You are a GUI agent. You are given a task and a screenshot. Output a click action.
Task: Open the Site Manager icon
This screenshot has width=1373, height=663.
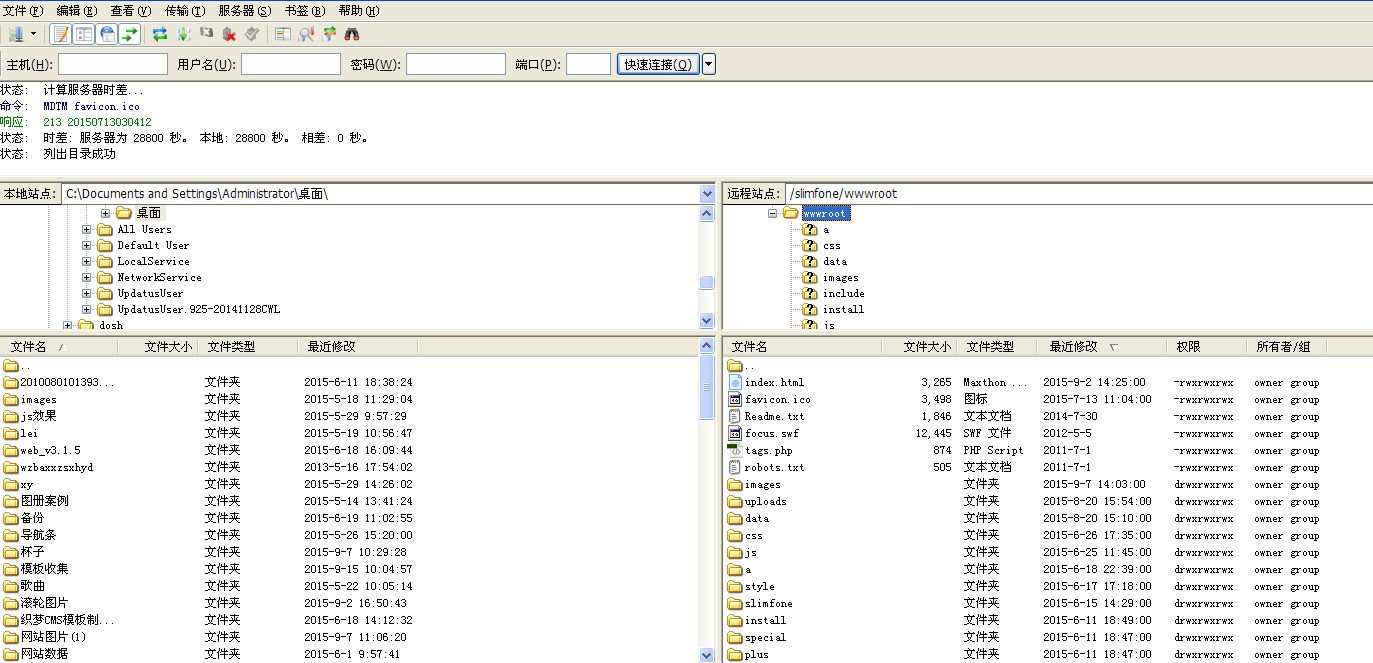point(14,34)
